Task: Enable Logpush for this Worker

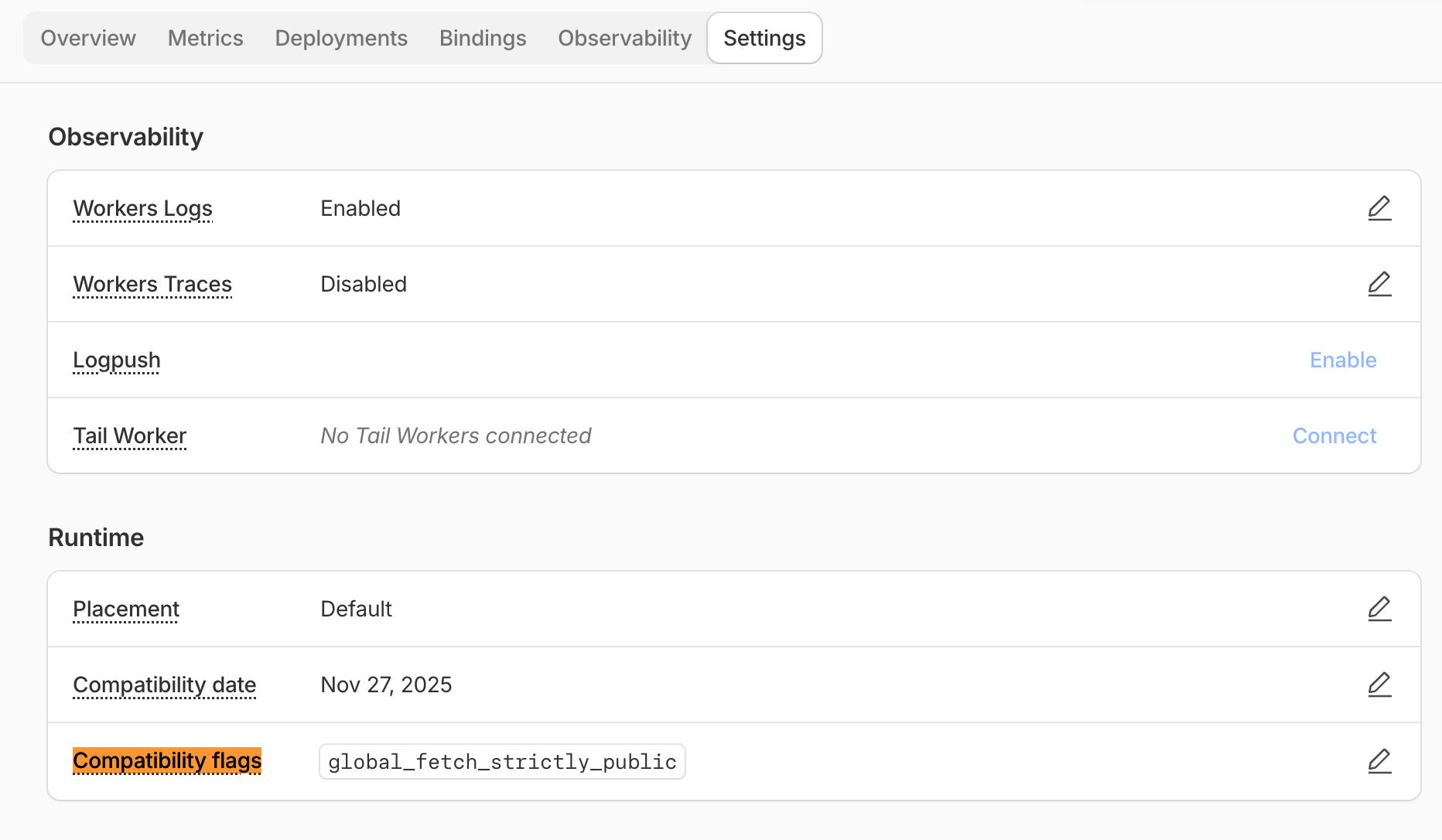Action: pyautogui.click(x=1342, y=360)
